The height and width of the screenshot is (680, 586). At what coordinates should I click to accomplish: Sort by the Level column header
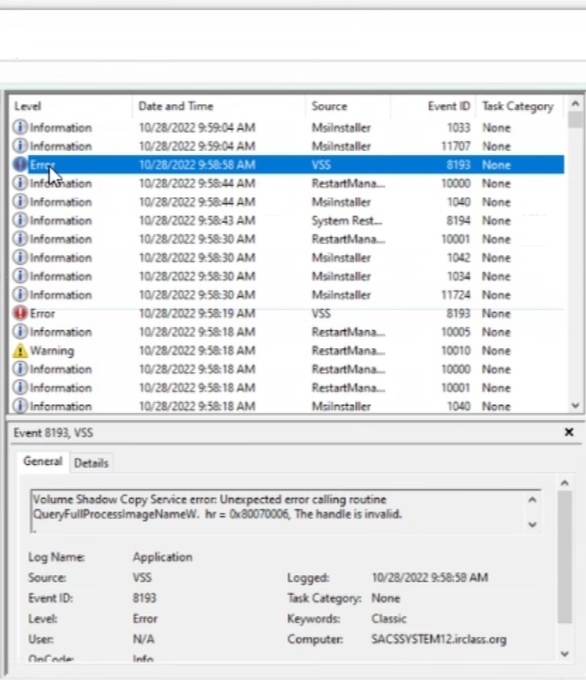pyautogui.click(x=71, y=106)
